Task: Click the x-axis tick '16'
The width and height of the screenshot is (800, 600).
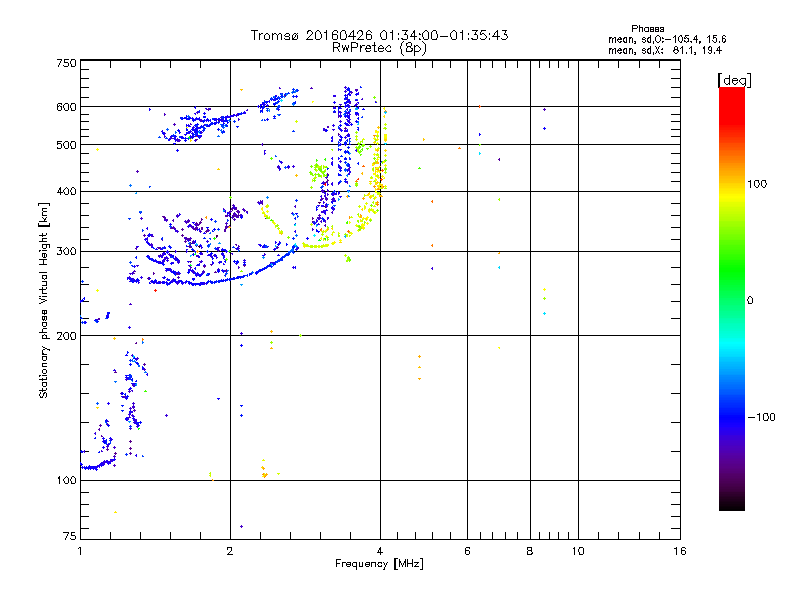Action: pos(680,551)
